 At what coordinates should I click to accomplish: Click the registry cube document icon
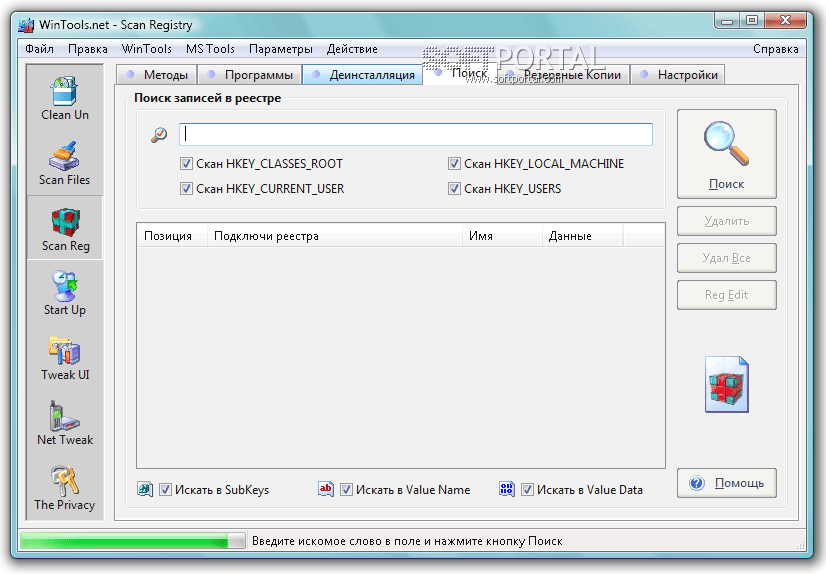coord(726,384)
